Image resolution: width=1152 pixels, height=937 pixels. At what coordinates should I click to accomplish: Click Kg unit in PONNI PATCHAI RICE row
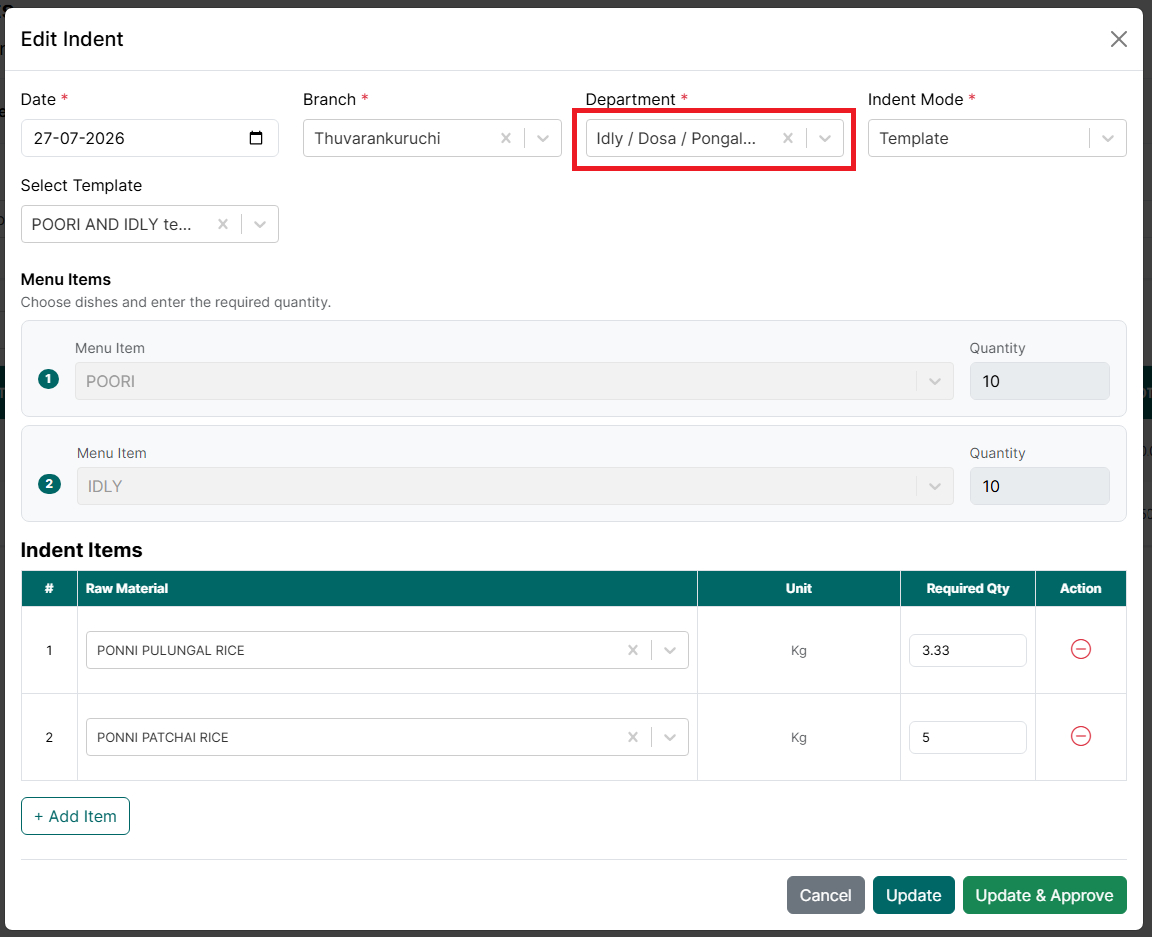(x=799, y=737)
